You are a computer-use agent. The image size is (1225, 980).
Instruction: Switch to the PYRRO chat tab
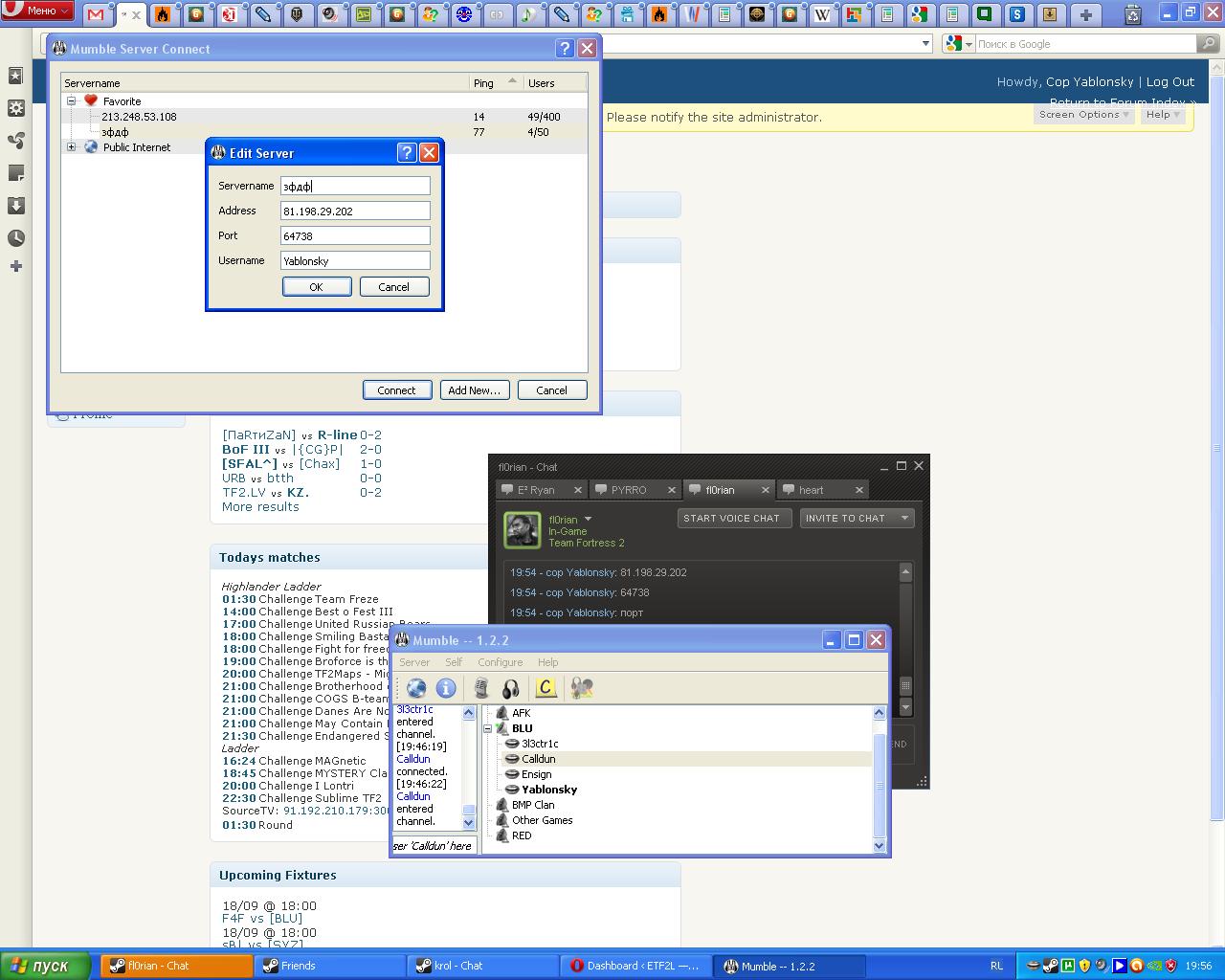629,490
